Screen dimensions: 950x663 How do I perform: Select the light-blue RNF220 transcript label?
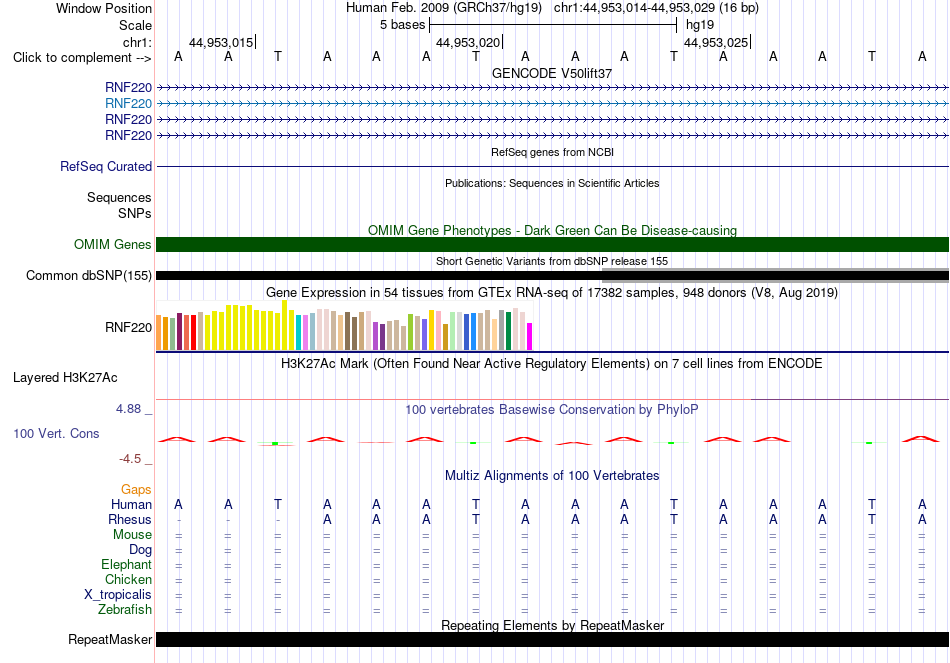[128, 103]
